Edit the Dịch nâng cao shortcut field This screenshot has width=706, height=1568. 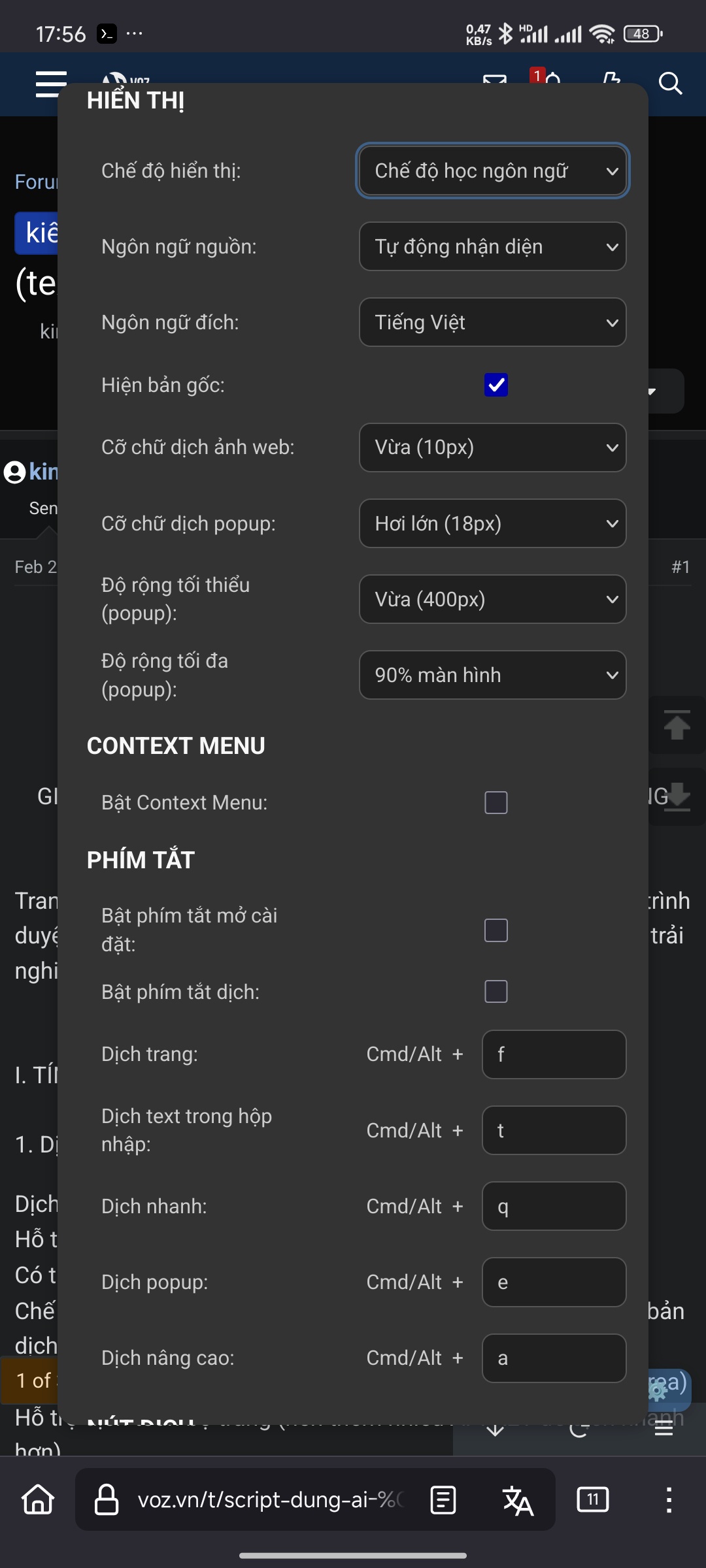point(554,1358)
